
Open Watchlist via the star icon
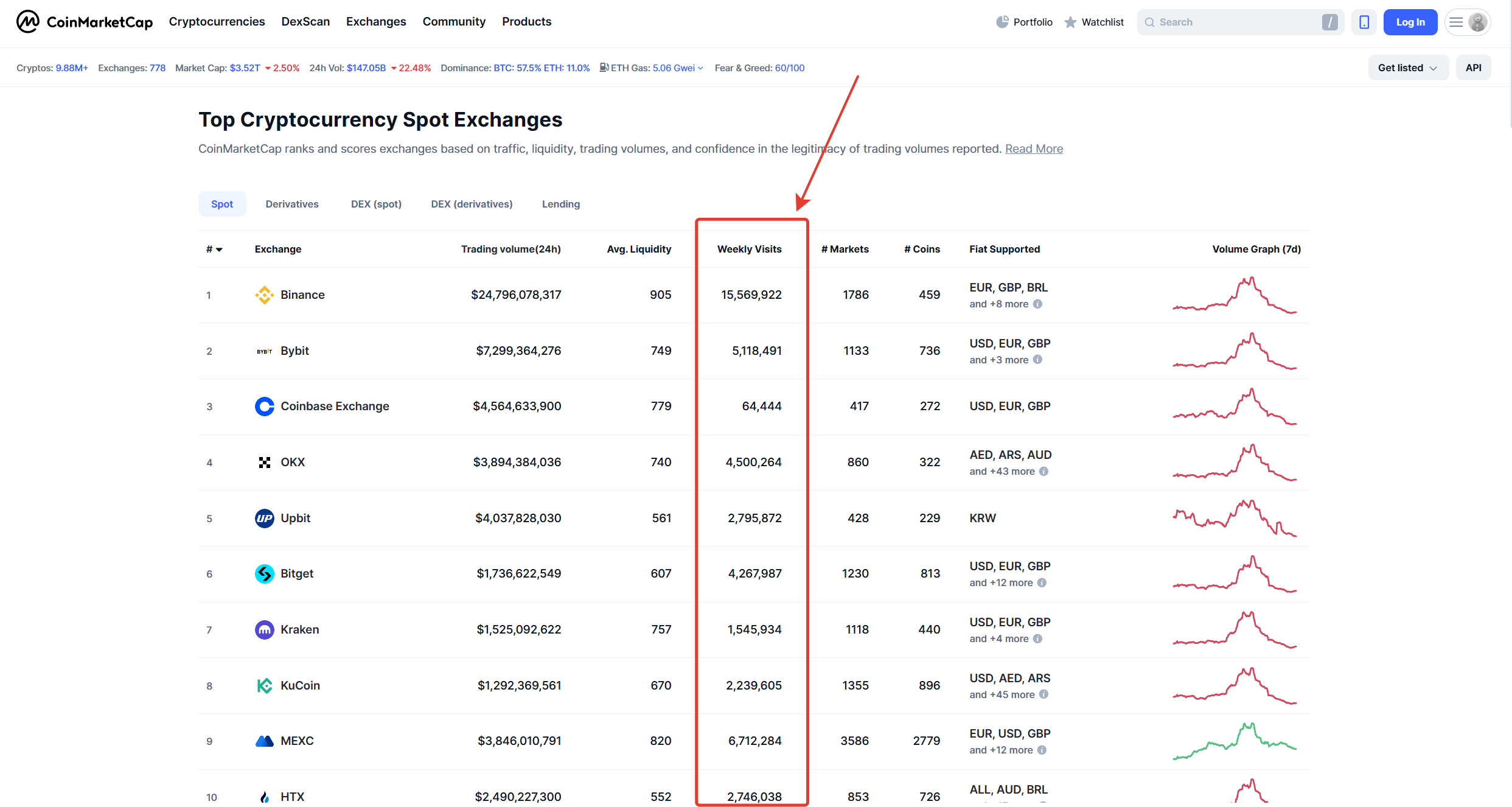click(x=1070, y=21)
